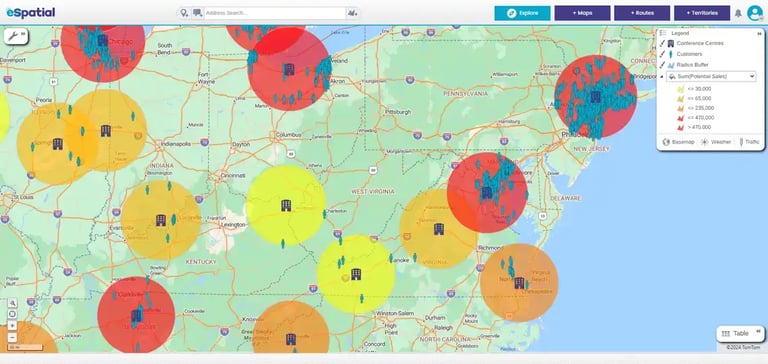Click the <= 30,000 yellow swatch
Screen dimensions: 768x364
click(x=680, y=89)
